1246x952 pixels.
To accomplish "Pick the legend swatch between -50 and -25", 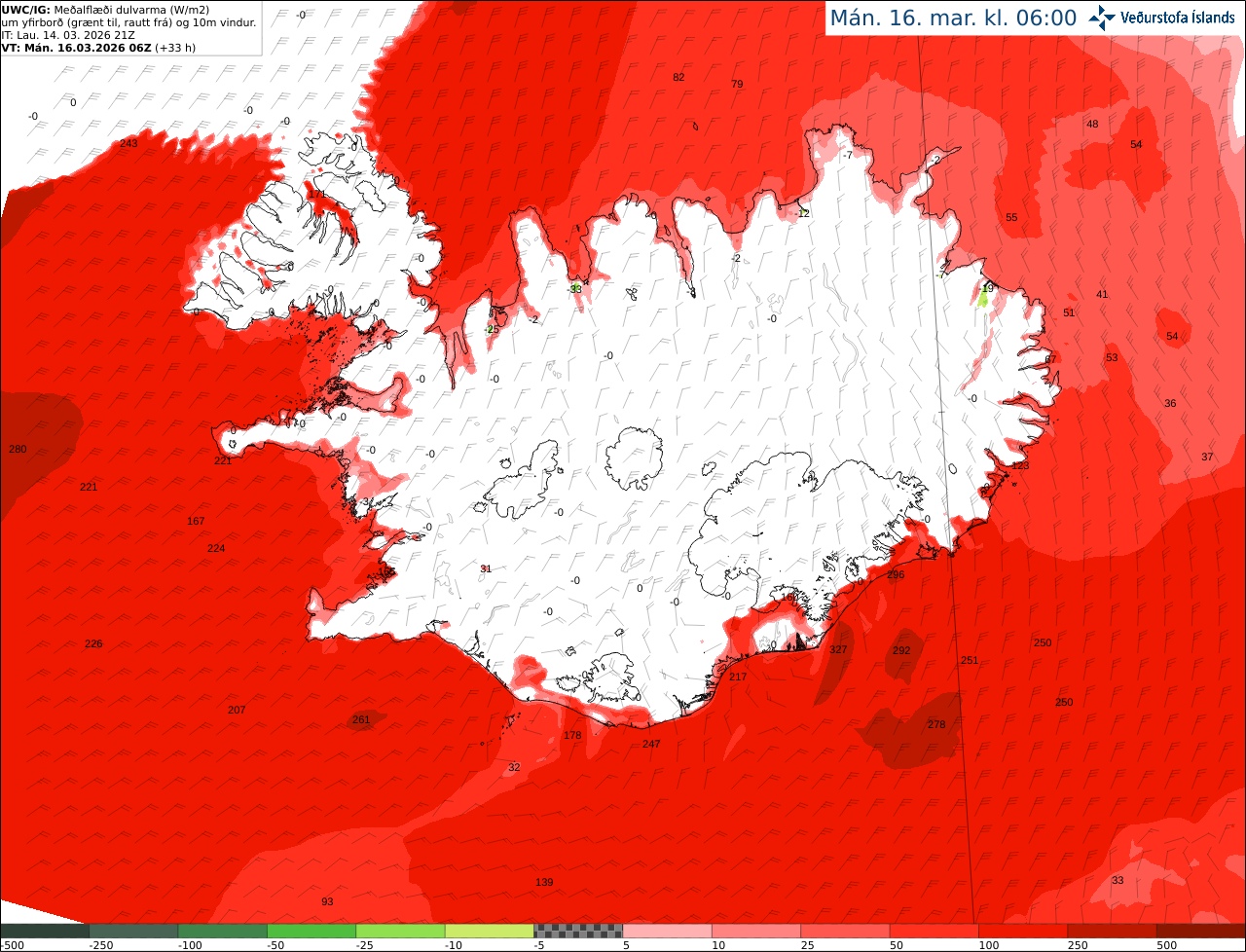I will tap(311, 931).
